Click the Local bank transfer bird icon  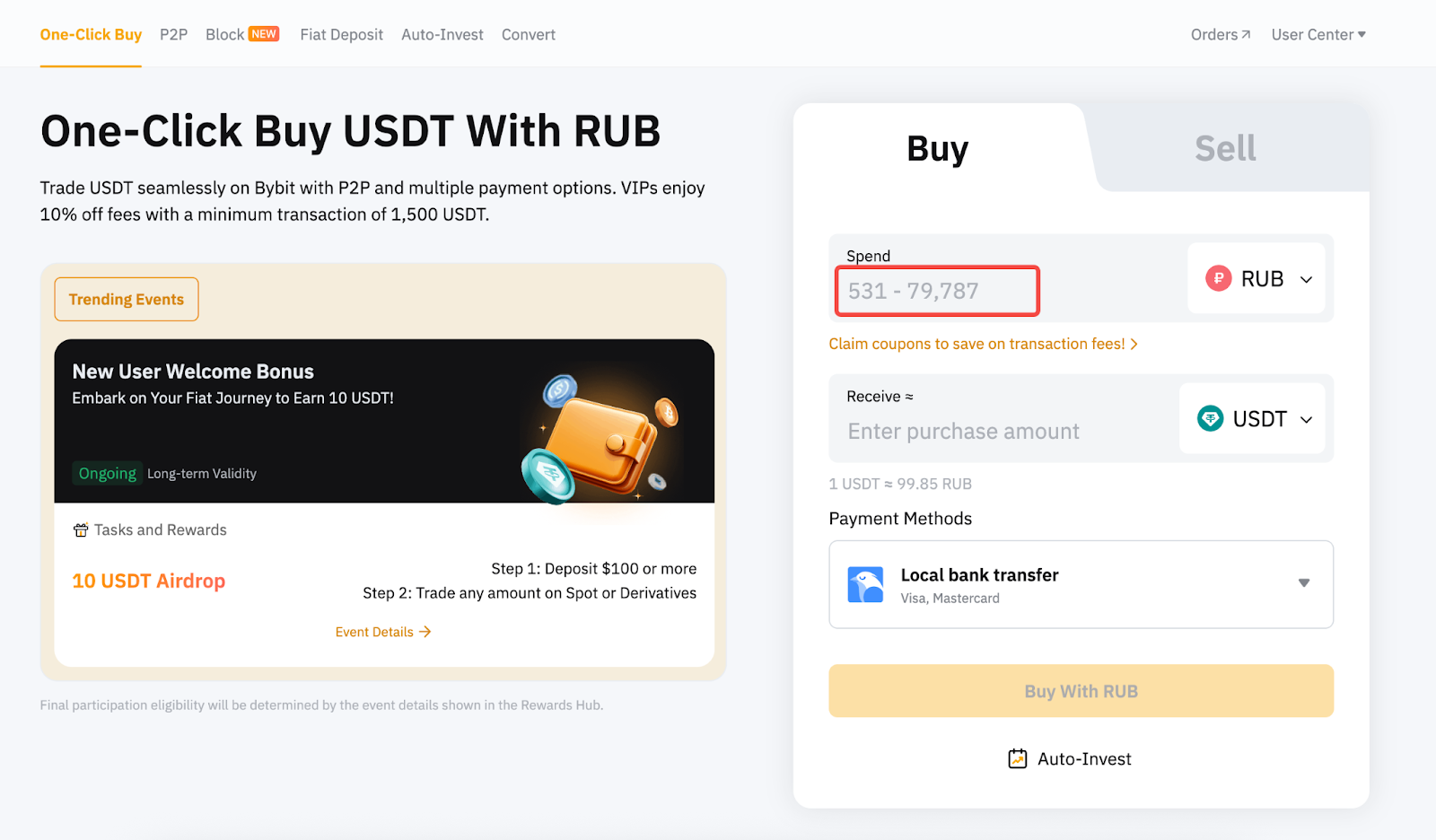tap(865, 584)
